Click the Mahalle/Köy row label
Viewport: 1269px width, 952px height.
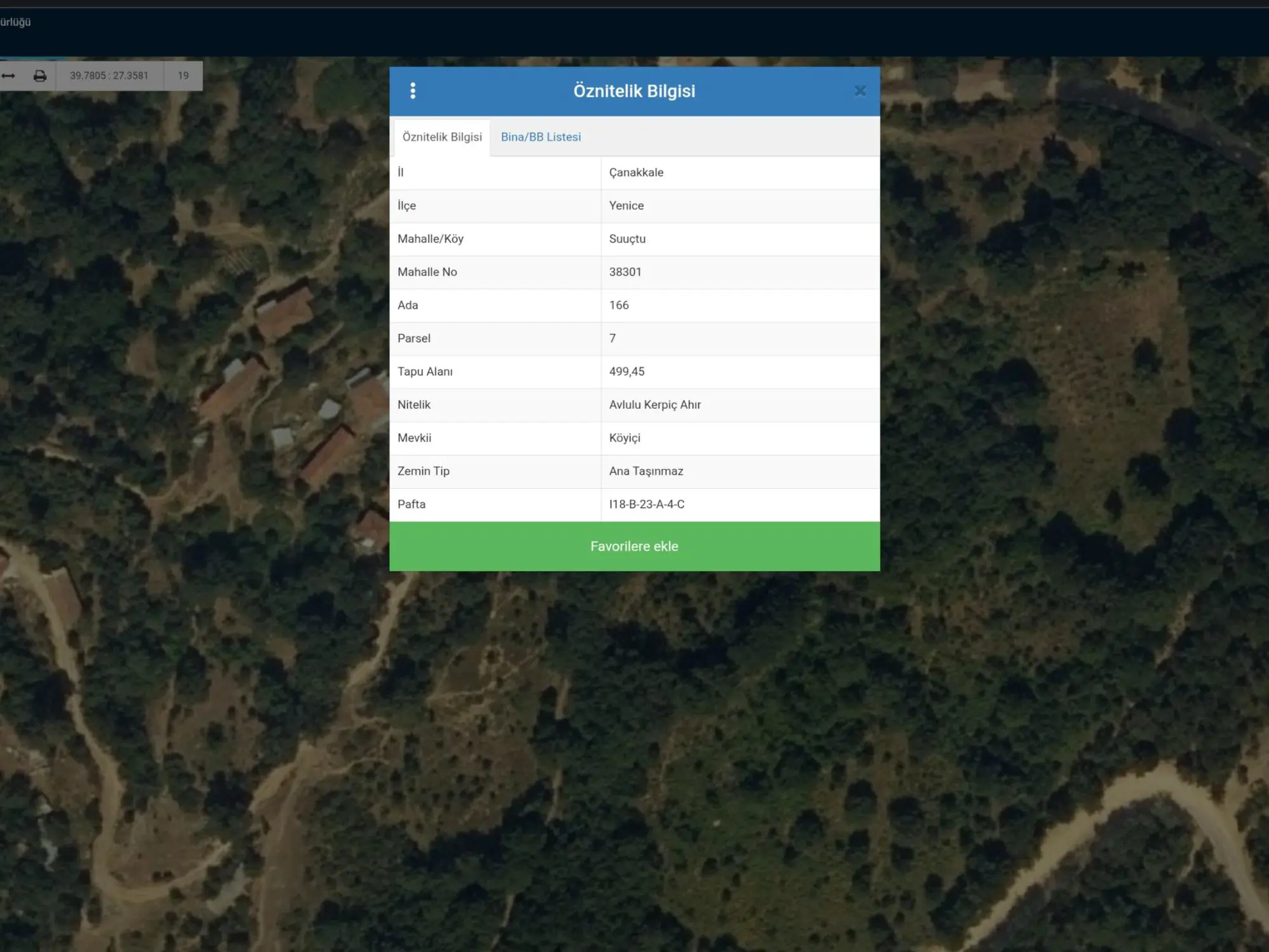click(430, 239)
